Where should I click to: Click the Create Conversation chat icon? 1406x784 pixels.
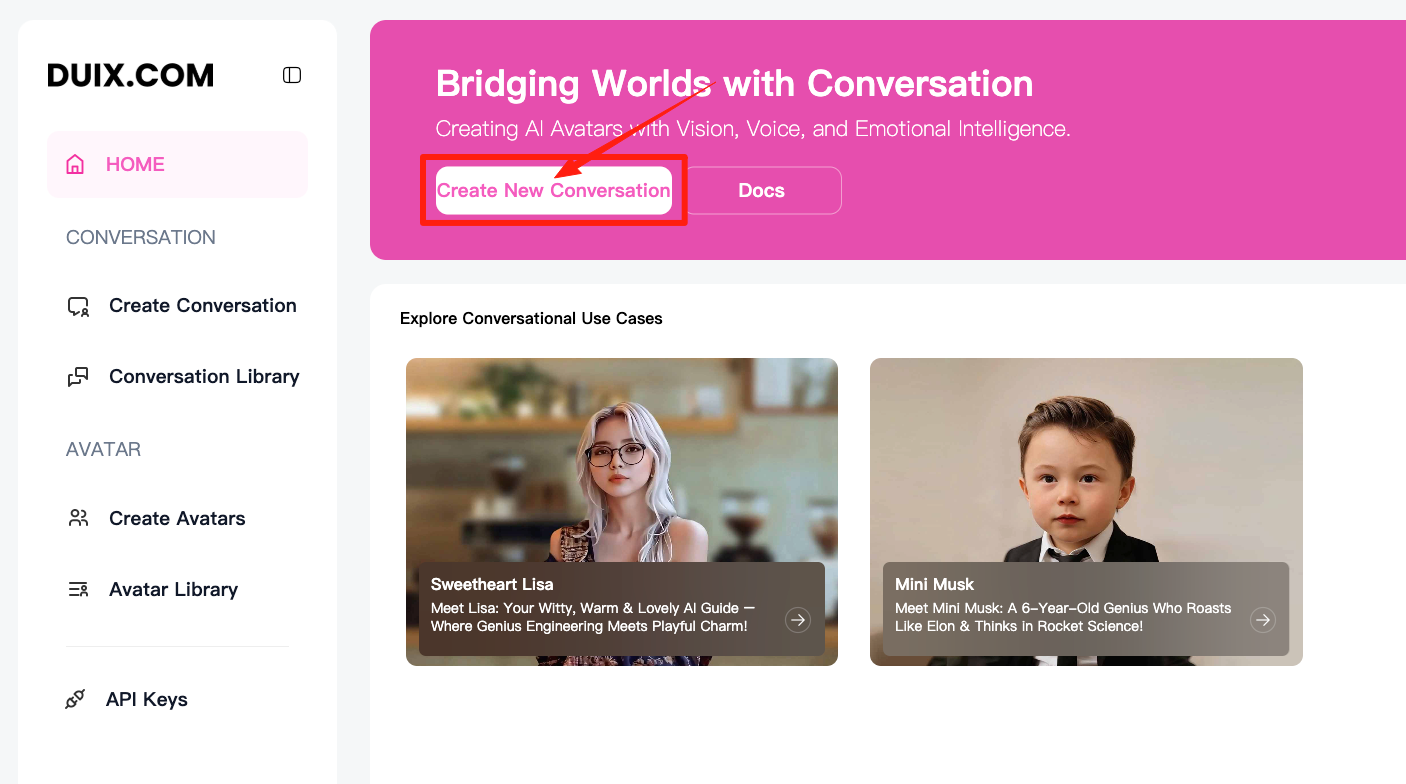[78, 306]
